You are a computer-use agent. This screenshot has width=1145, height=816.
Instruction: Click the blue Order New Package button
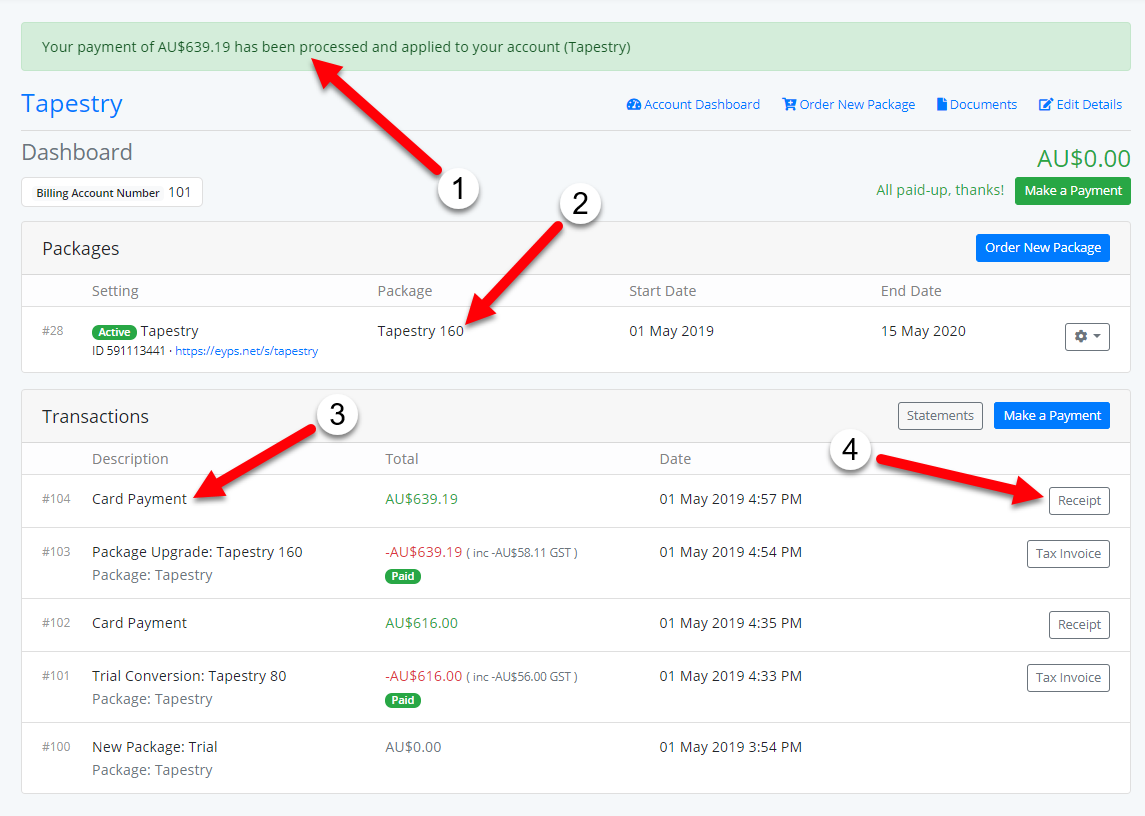point(1043,248)
